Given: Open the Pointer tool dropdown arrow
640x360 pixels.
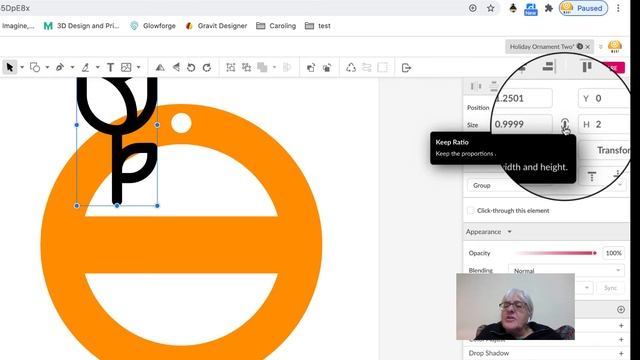Looking at the screenshot, I should (x=22, y=67).
